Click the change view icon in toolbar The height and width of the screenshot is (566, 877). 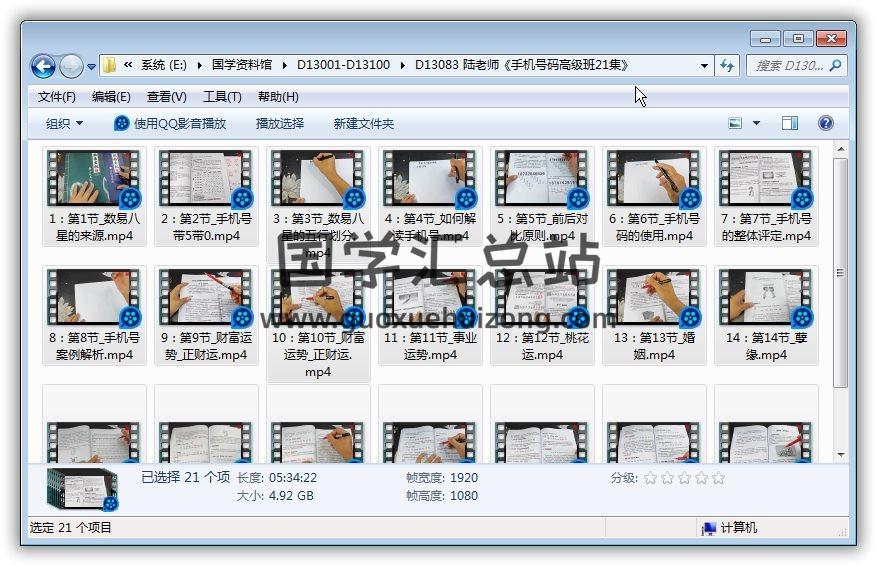pyautogui.click(x=735, y=123)
